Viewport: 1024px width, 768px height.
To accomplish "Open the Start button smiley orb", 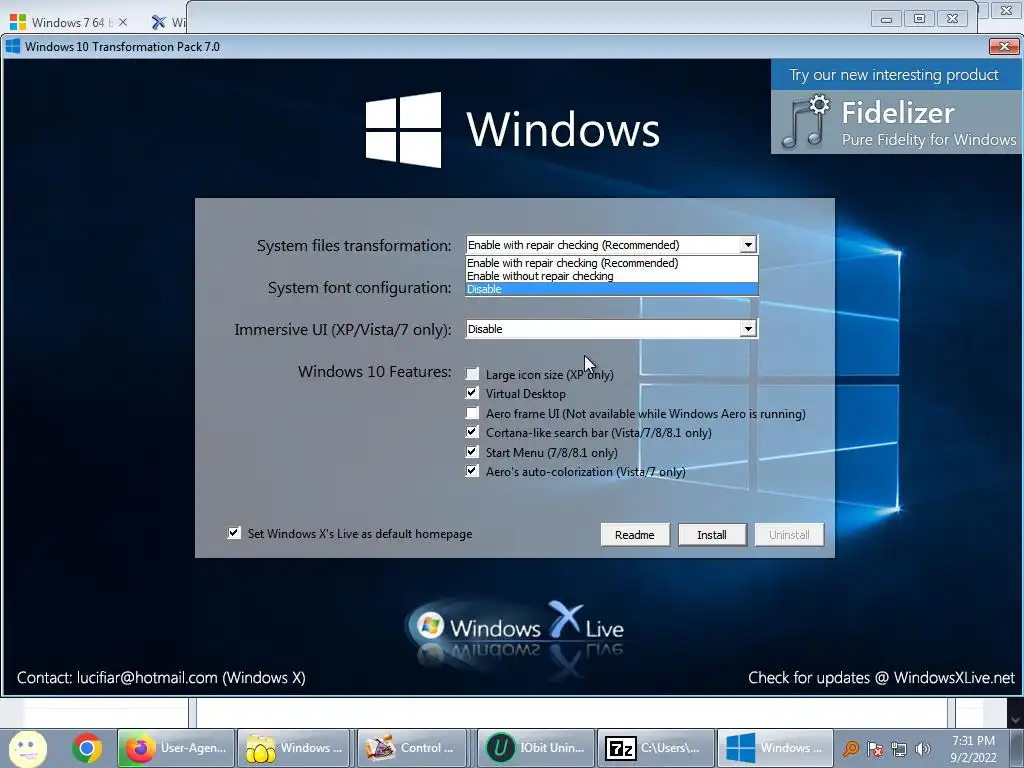I will coord(27,748).
